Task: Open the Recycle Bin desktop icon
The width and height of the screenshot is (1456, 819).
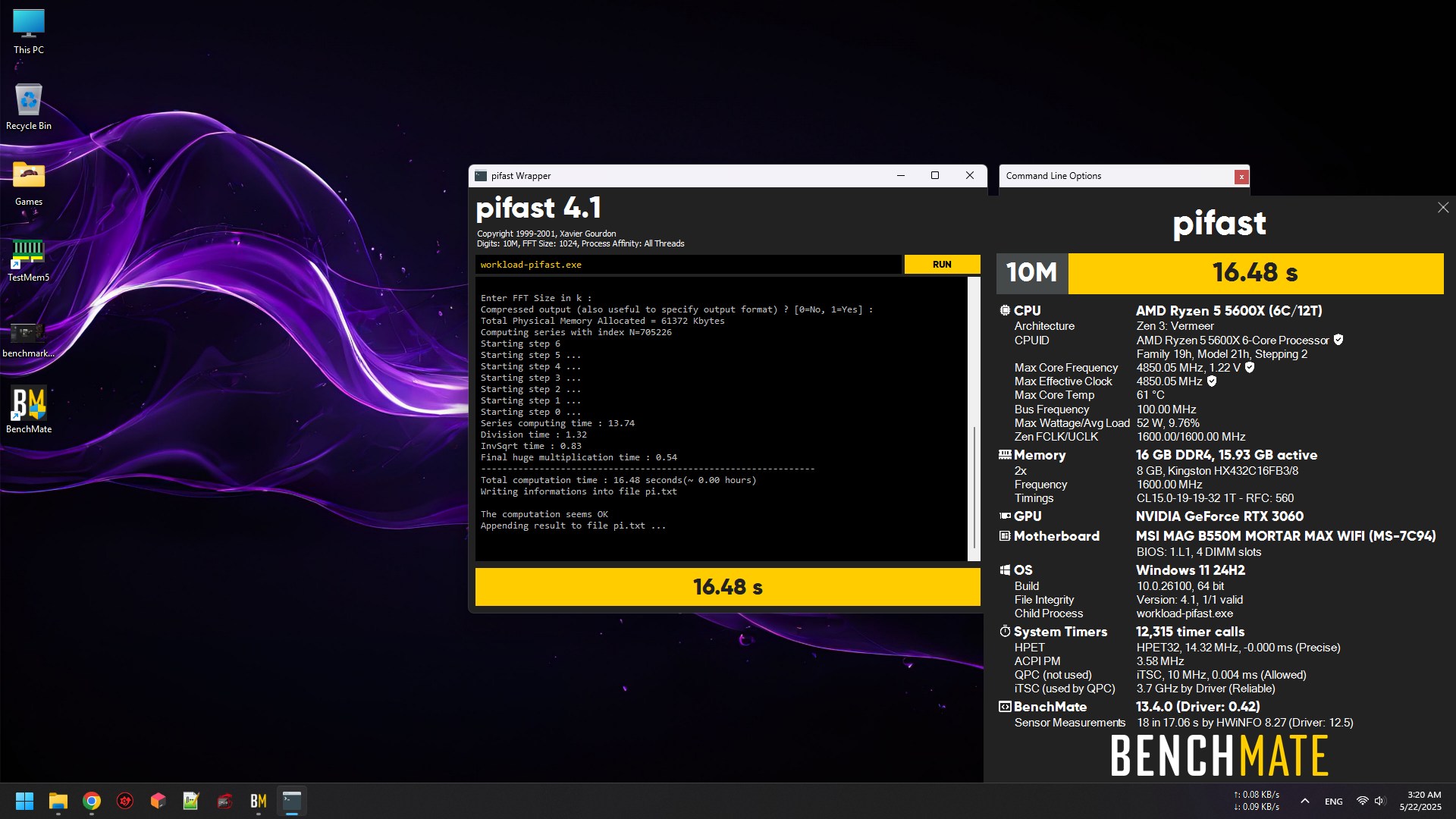Action: coord(29,108)
